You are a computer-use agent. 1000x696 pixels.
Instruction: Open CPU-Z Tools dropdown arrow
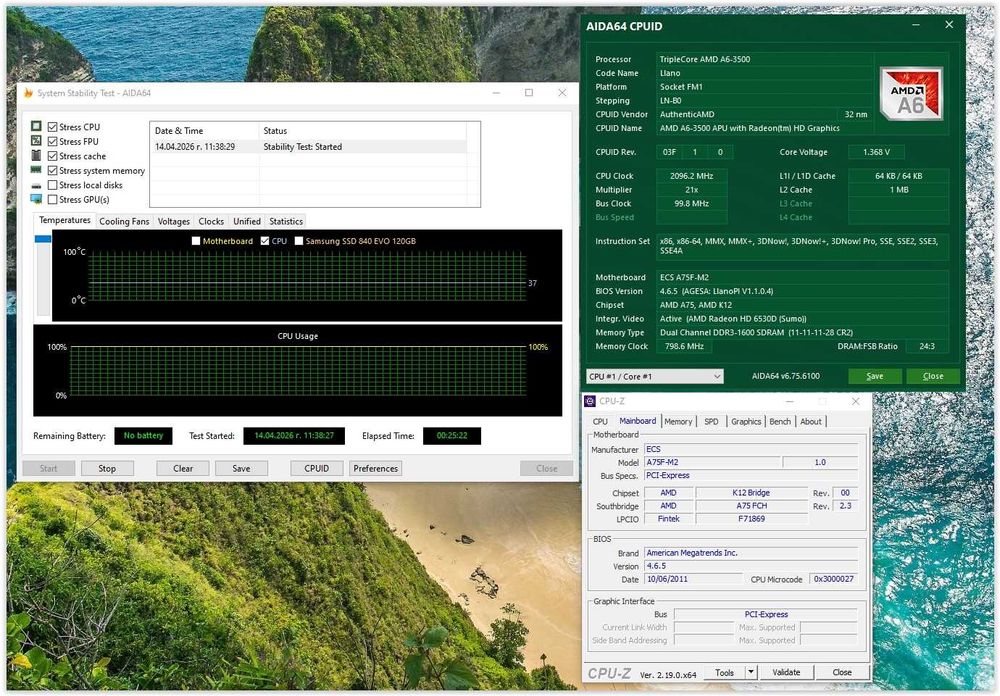pos(751,672)
